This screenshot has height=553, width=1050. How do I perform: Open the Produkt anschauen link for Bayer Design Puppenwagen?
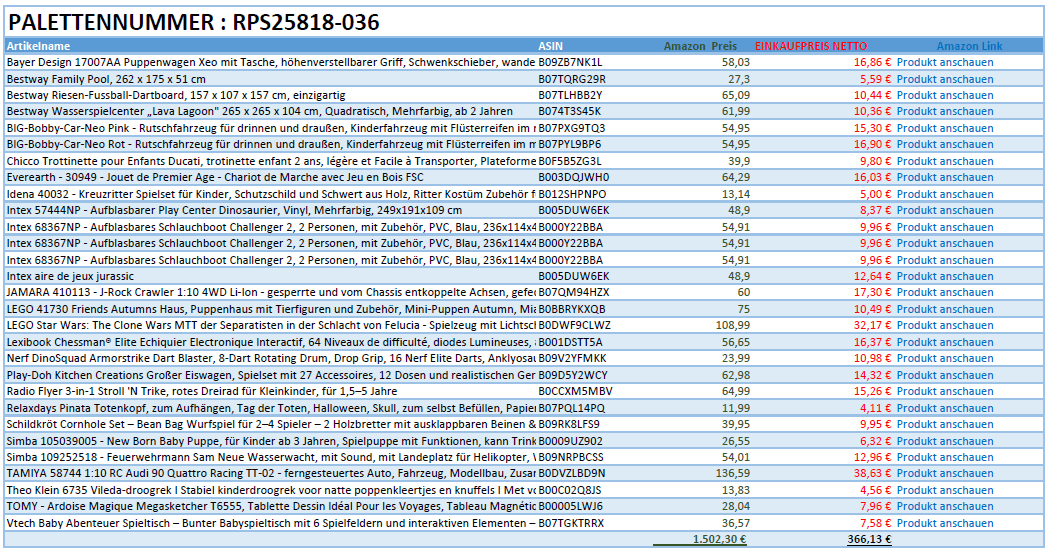click(944, 62)
